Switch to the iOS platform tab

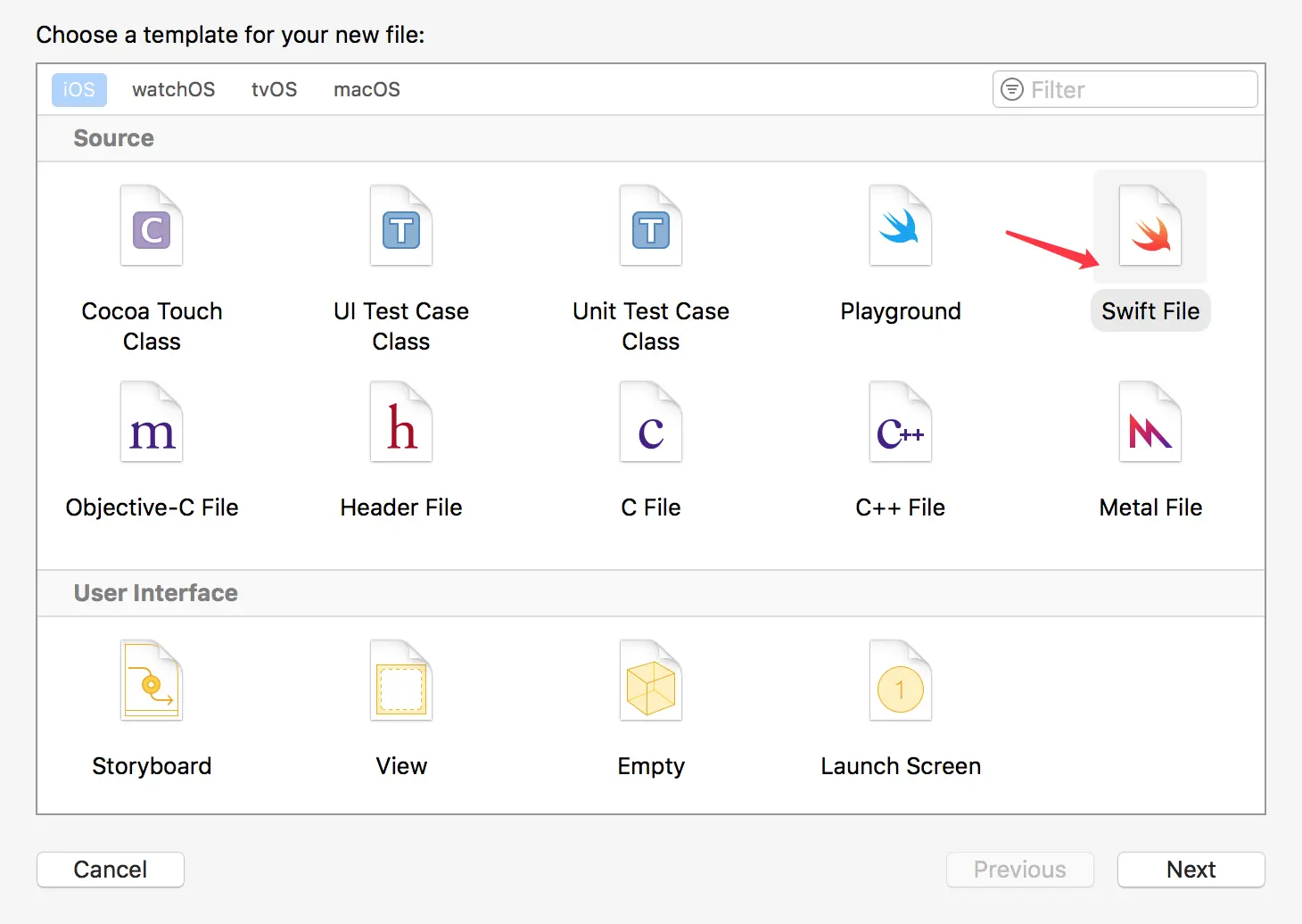click(x=79, y=90)
